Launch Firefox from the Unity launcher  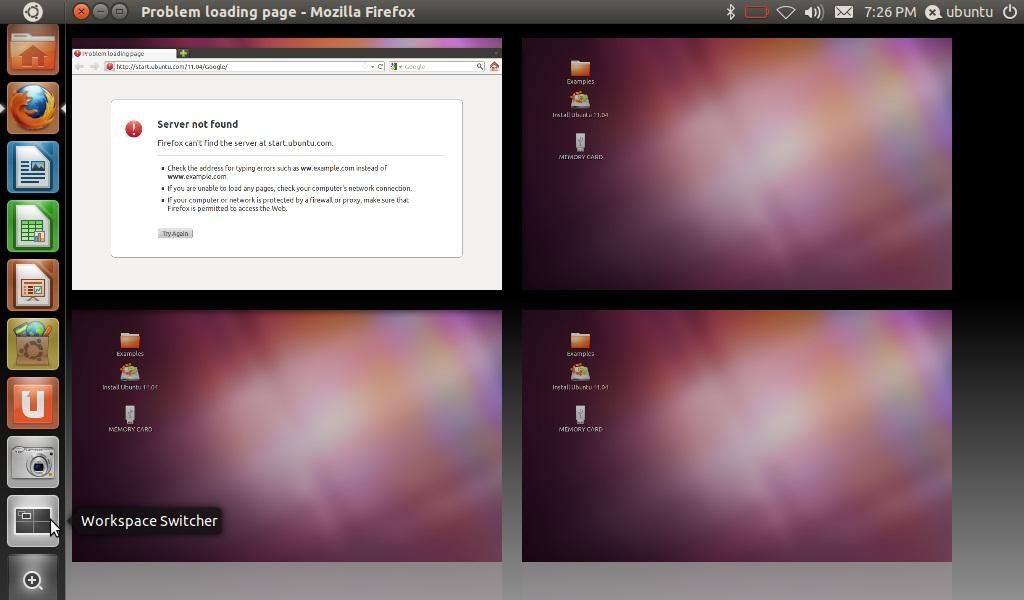pos(33,108)
